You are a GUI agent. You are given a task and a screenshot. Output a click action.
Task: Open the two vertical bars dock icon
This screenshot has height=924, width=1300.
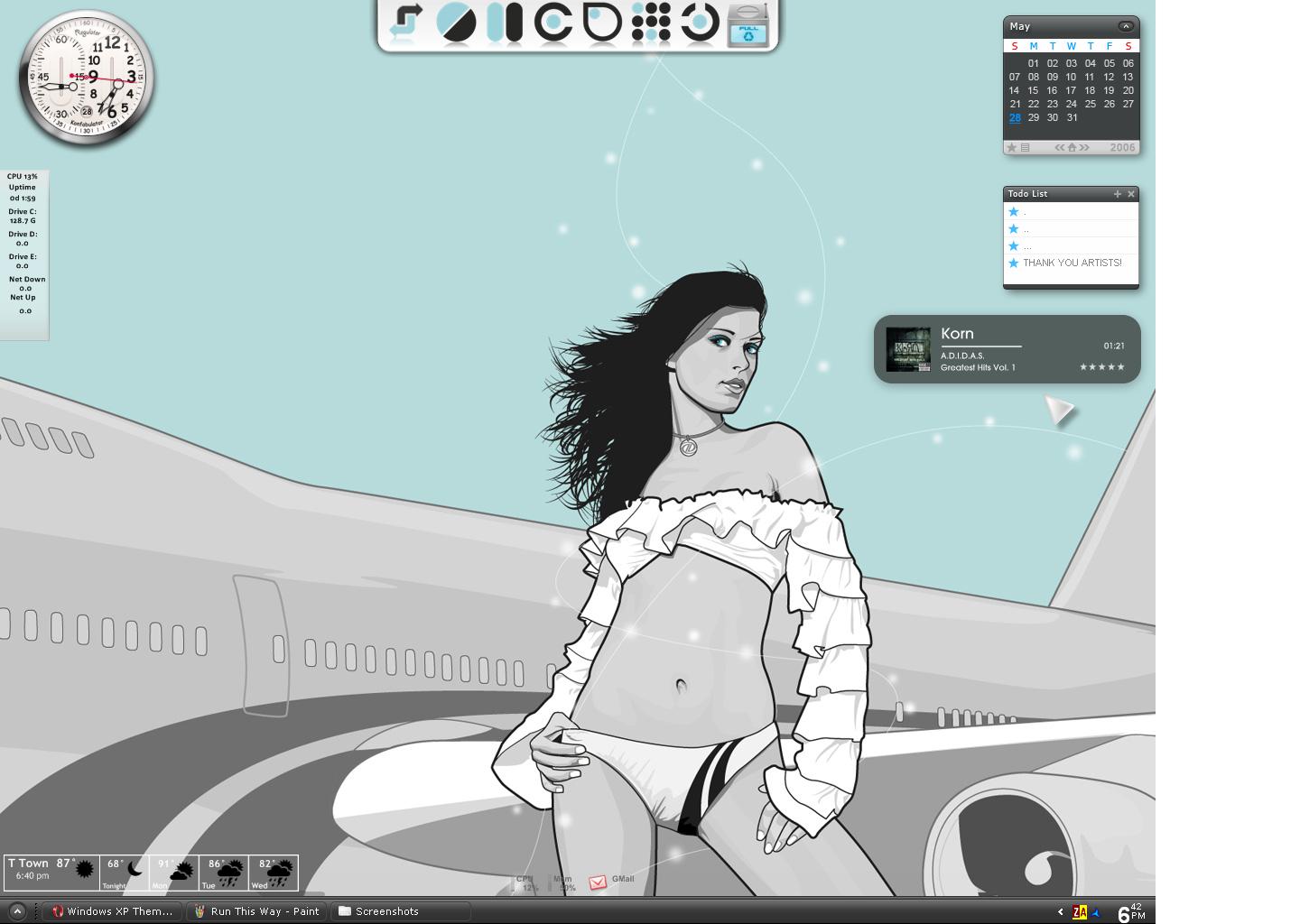(505, 23)
